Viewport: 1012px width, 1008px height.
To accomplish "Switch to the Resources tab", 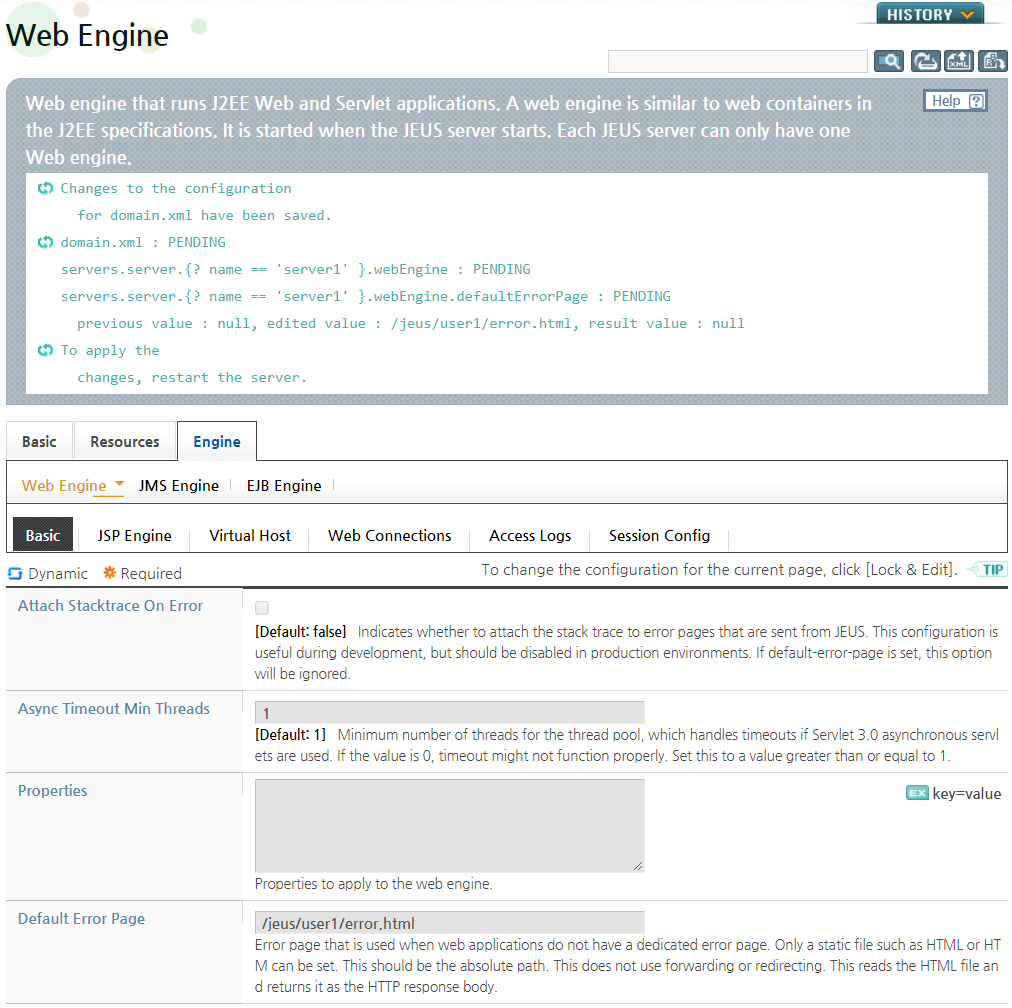I will [x=125, y=441].
